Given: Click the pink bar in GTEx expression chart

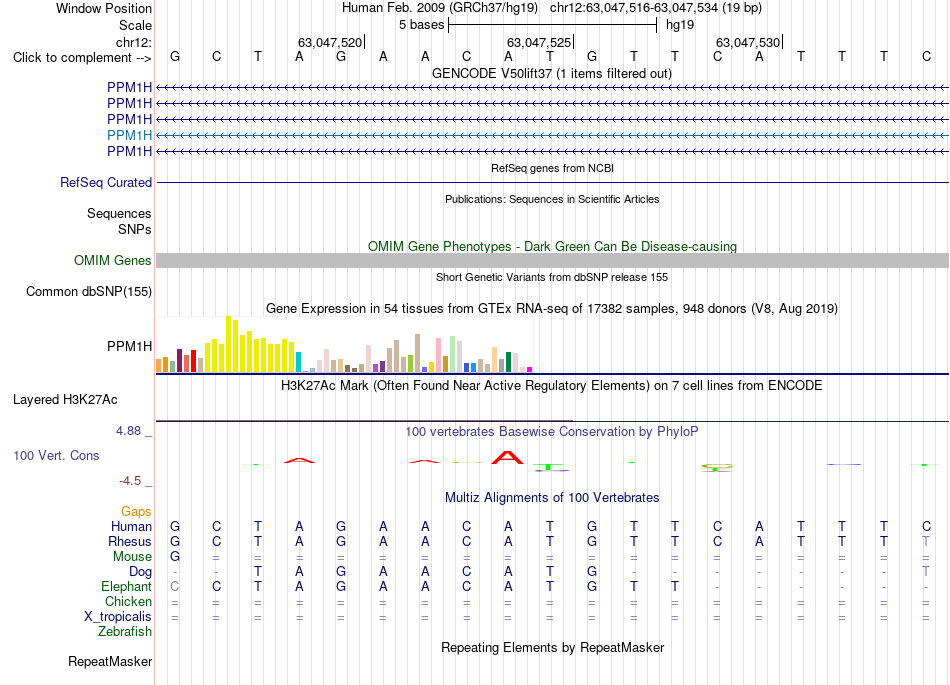Looking at the screenshot, I should pos(438,356).
